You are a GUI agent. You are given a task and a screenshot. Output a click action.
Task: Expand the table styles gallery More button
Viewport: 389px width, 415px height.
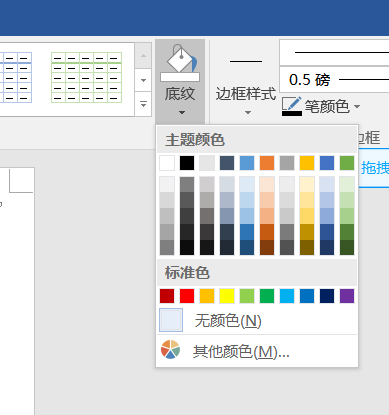pos(143,104)
